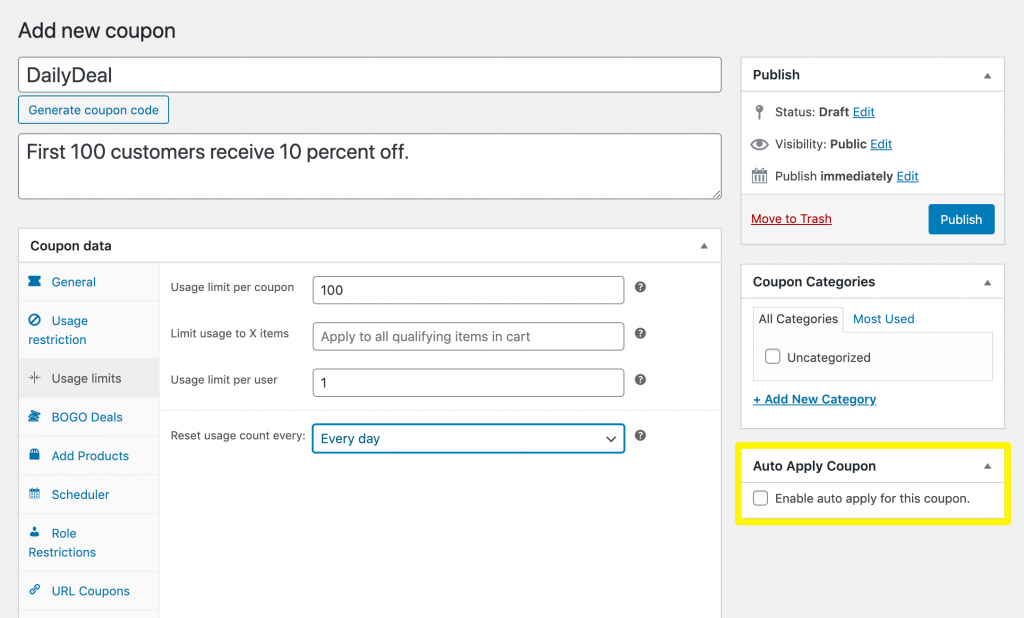
Task: Click the Role Restrictions person icon
Action: pyautogui.click(x=35, y=532)
